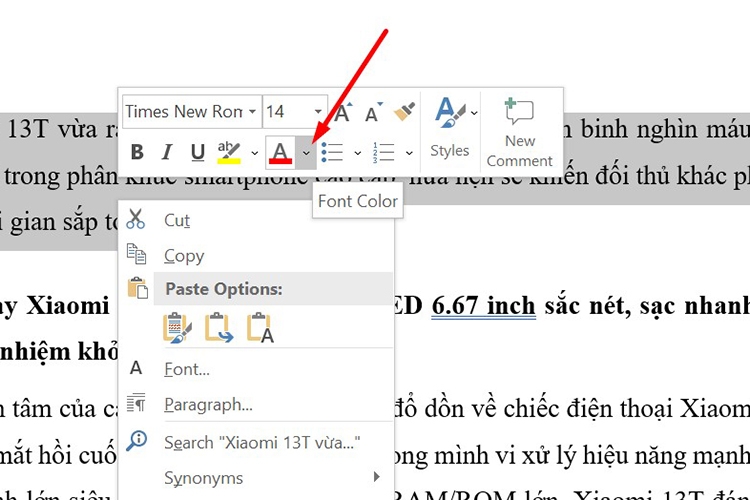
Task: Choose Copy from context menu
Action: [256, 256]
